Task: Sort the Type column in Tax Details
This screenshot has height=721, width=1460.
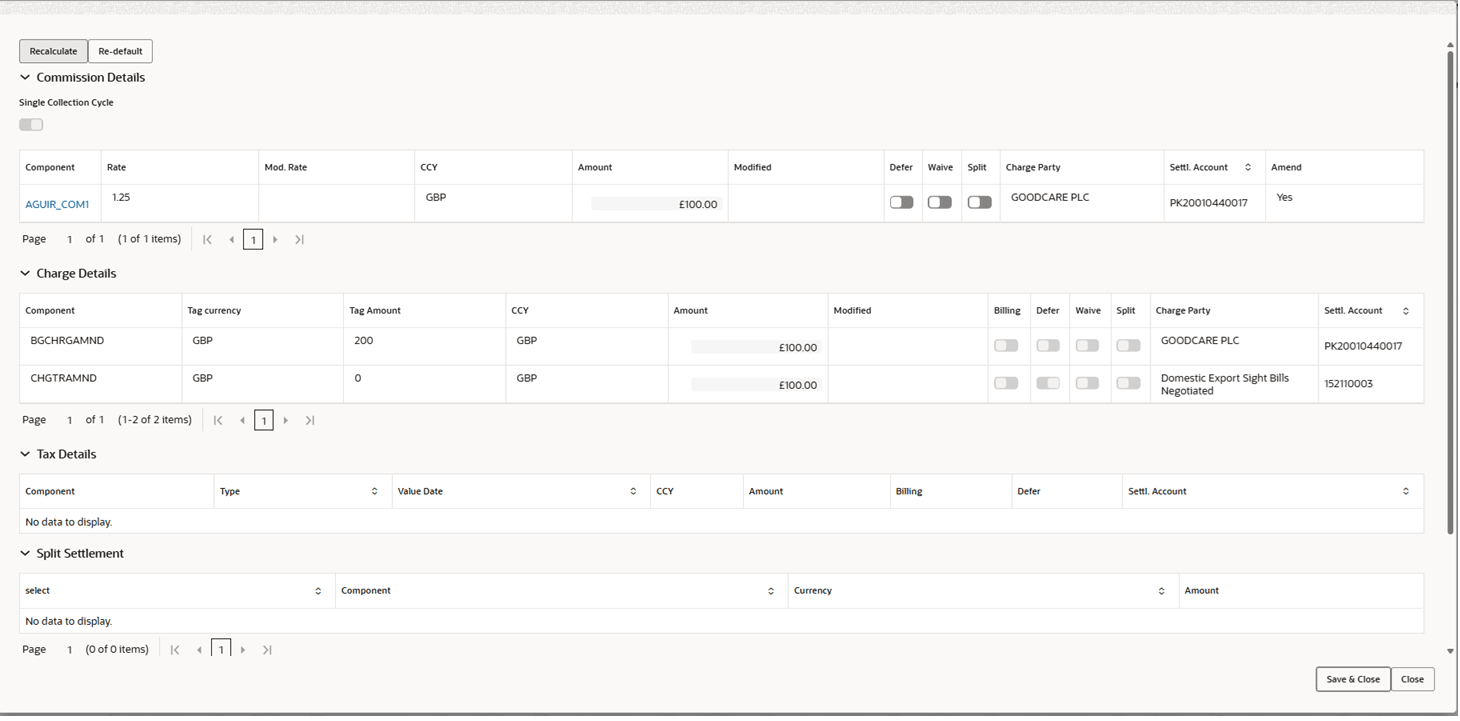Action: tap(376, 491)
